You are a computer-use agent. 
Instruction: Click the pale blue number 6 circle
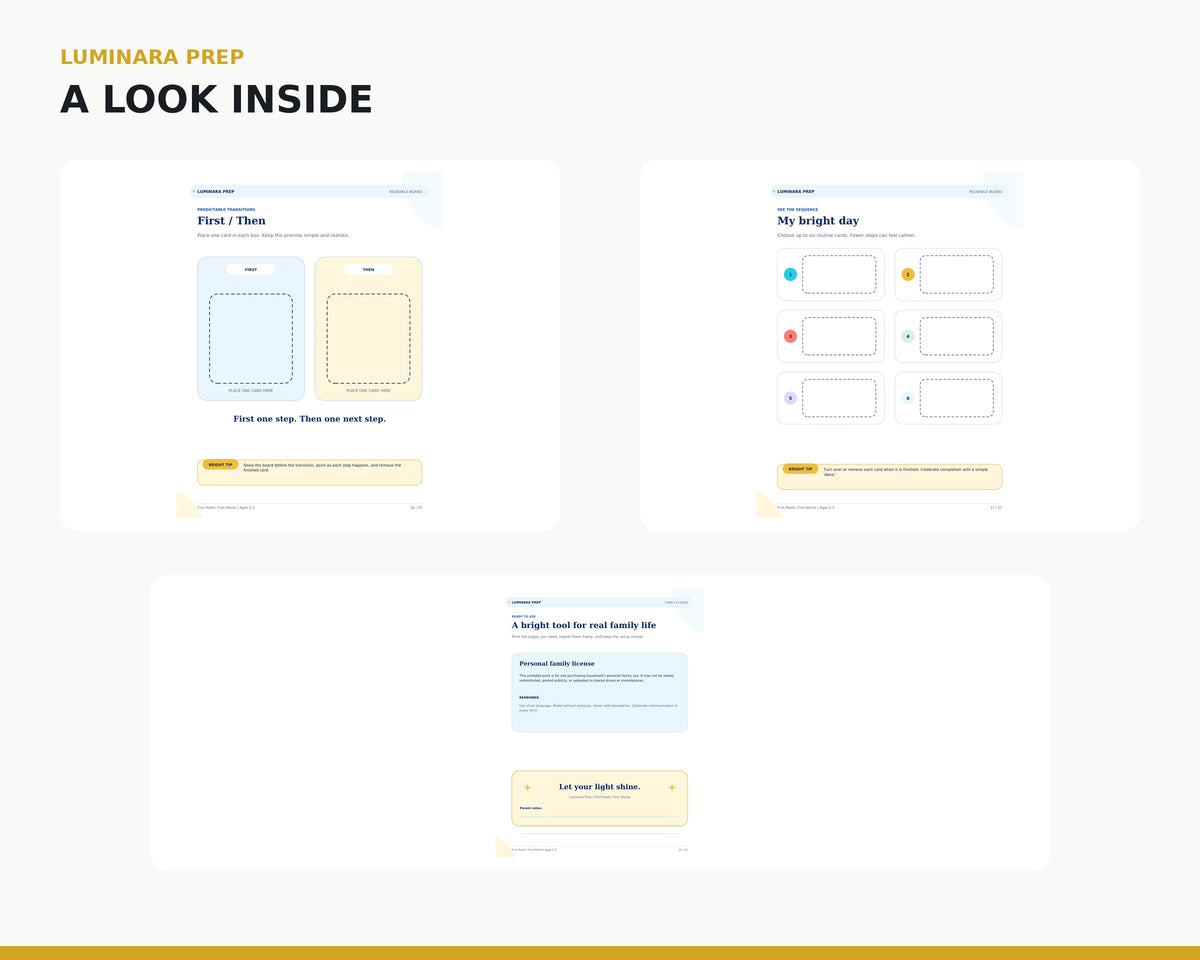[908, 398]
